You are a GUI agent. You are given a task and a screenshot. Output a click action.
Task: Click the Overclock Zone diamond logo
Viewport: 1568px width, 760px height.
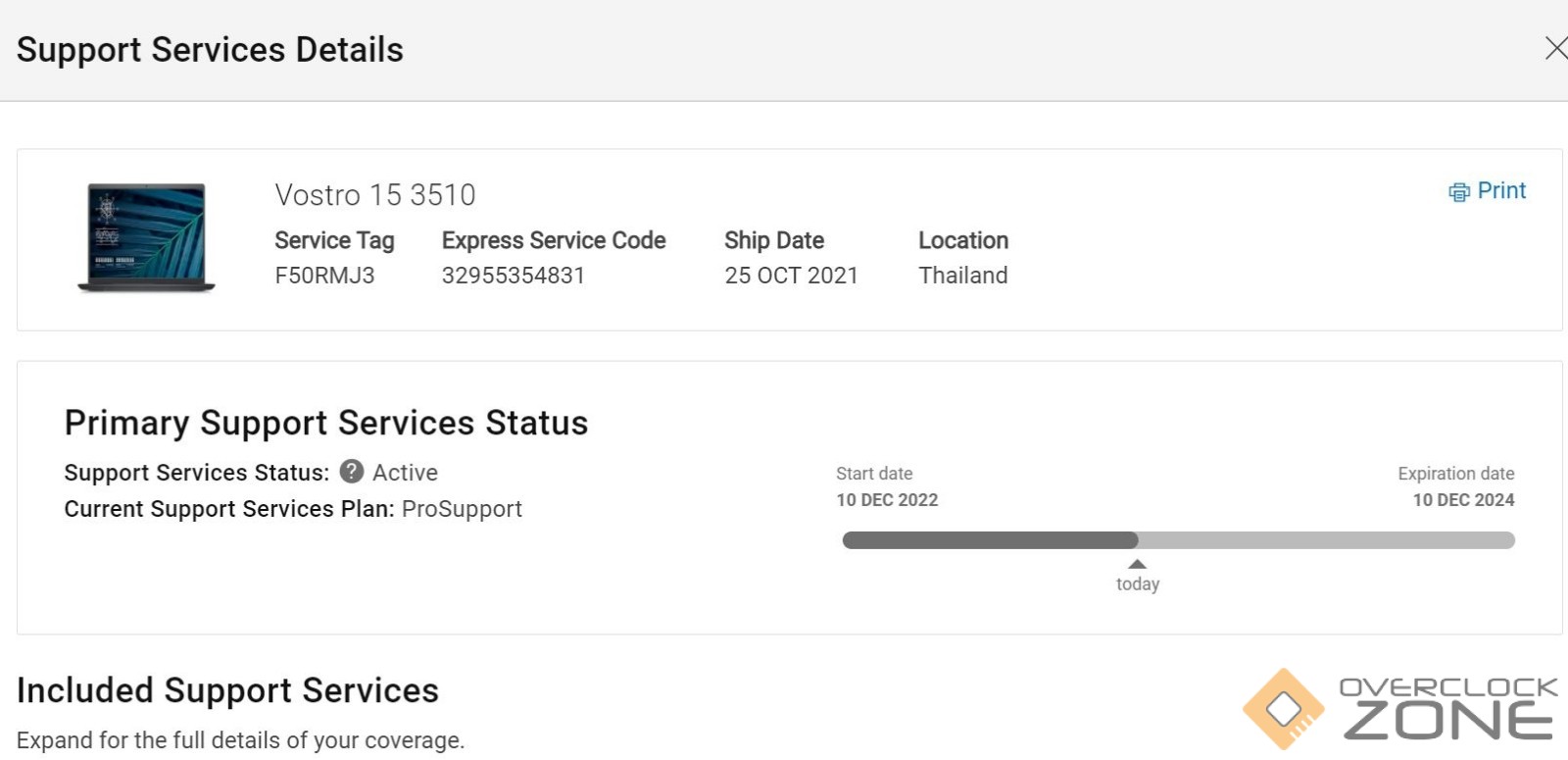pos(1283,708)
